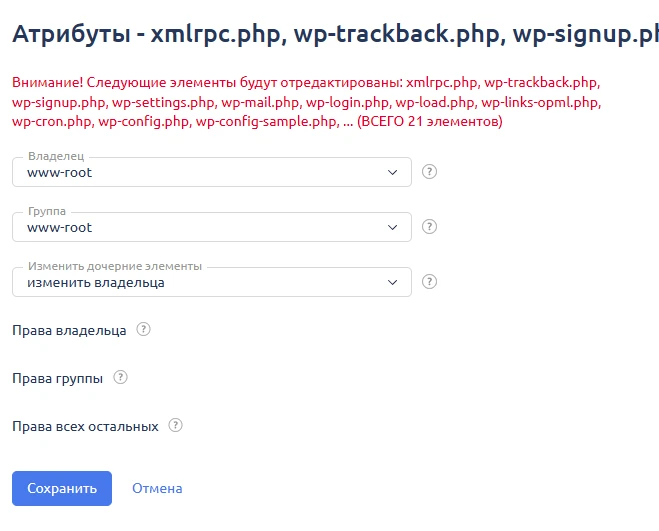Click the Права группы section label
Screen dimensions: 659x531
tap(57, 379)
